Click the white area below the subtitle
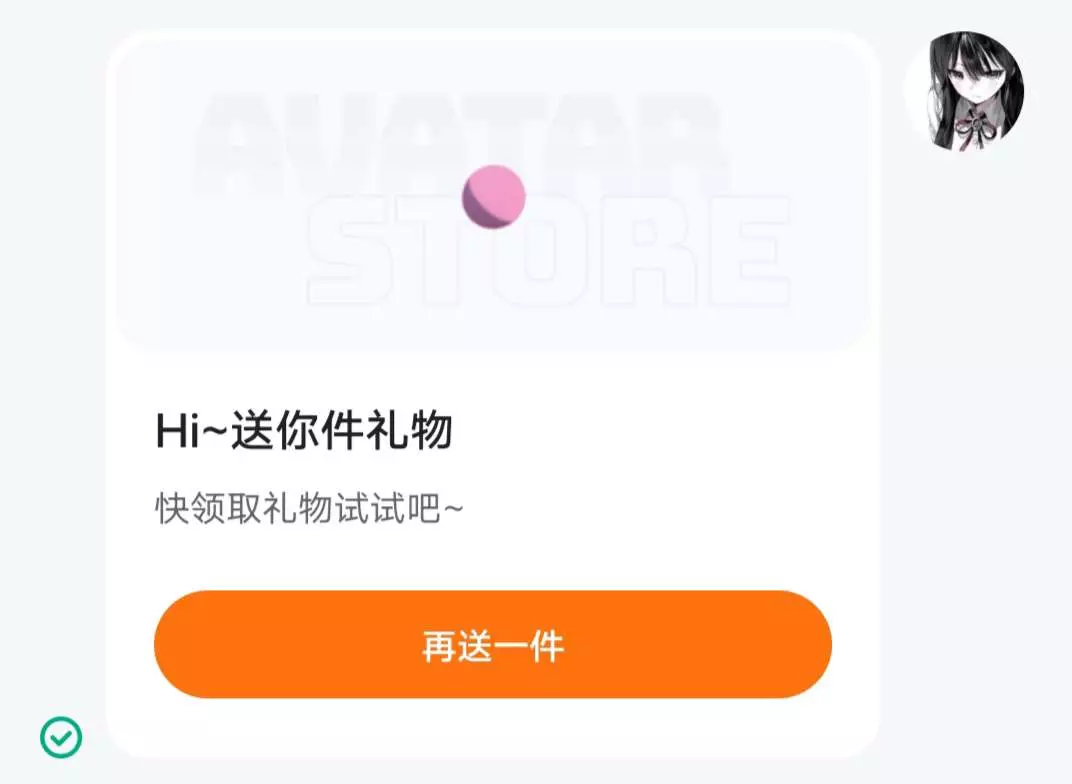1072x784 pixels. coord(493,558)
